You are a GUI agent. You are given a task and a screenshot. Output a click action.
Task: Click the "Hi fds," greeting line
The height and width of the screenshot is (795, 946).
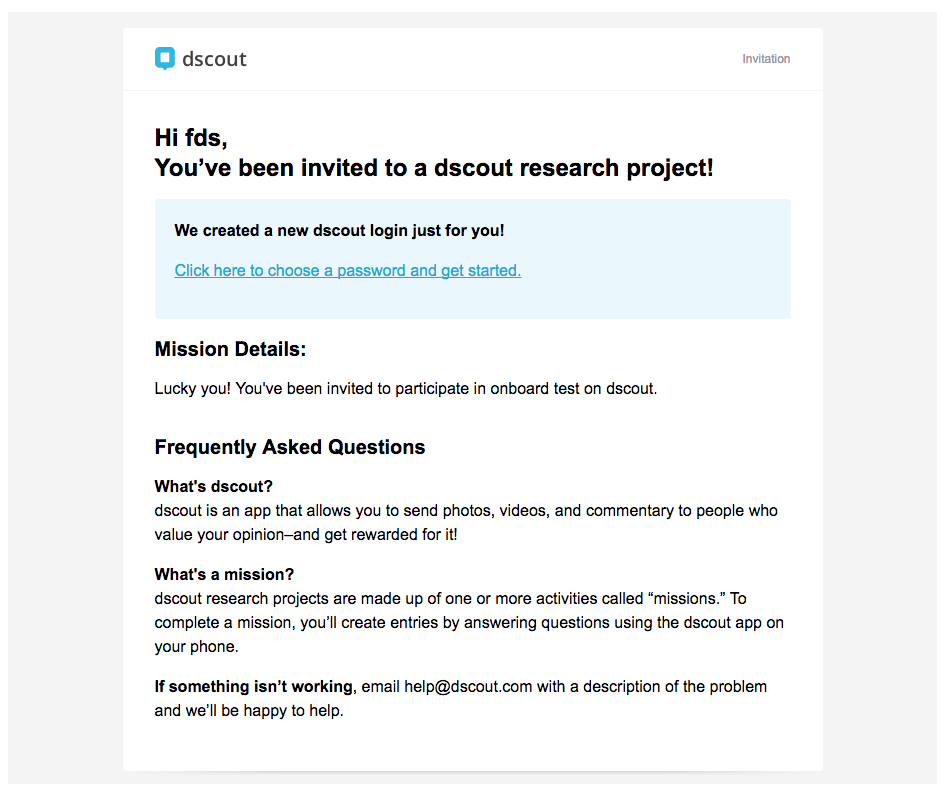click(191, 138)
